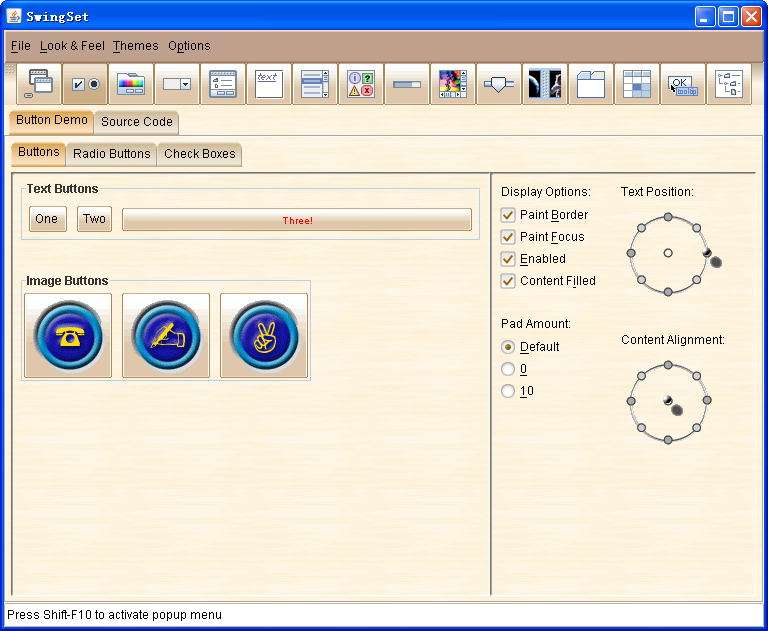
Task: Open the Scroll Pane demo icon
Action: coord(454,84)
